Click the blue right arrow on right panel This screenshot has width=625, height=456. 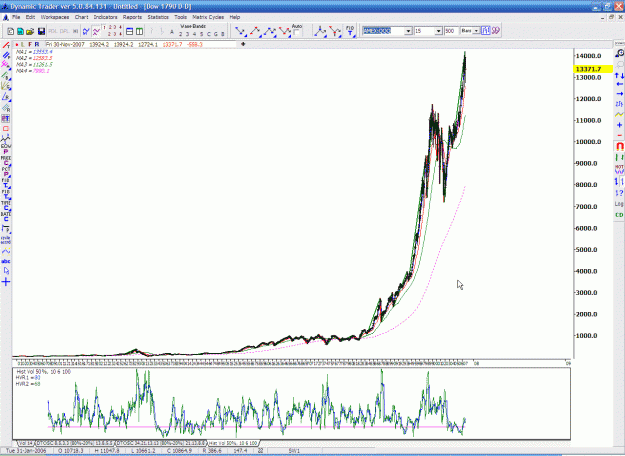619,94
